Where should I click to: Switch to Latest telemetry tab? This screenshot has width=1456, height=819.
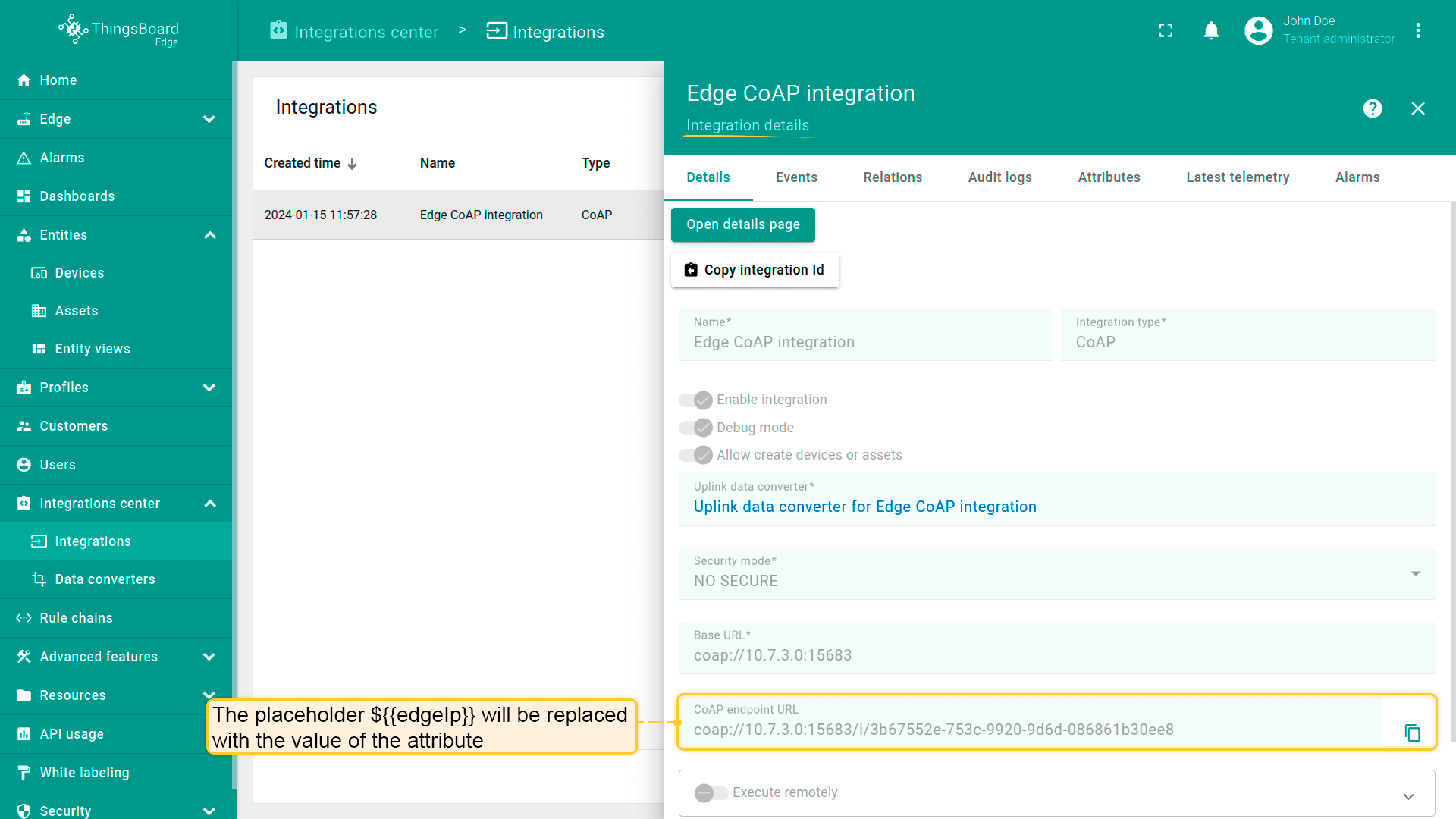tap(1238, 177)
